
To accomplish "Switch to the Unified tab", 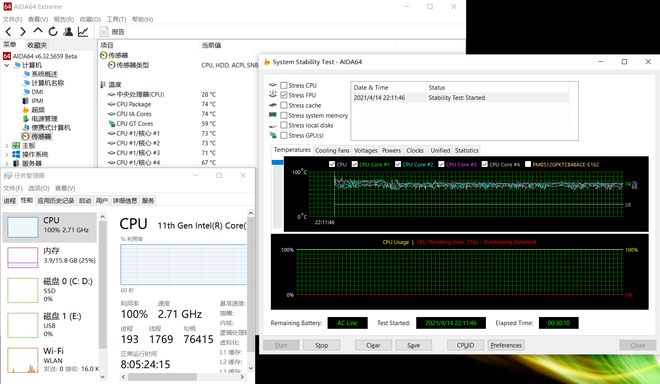I will (440, 150).
